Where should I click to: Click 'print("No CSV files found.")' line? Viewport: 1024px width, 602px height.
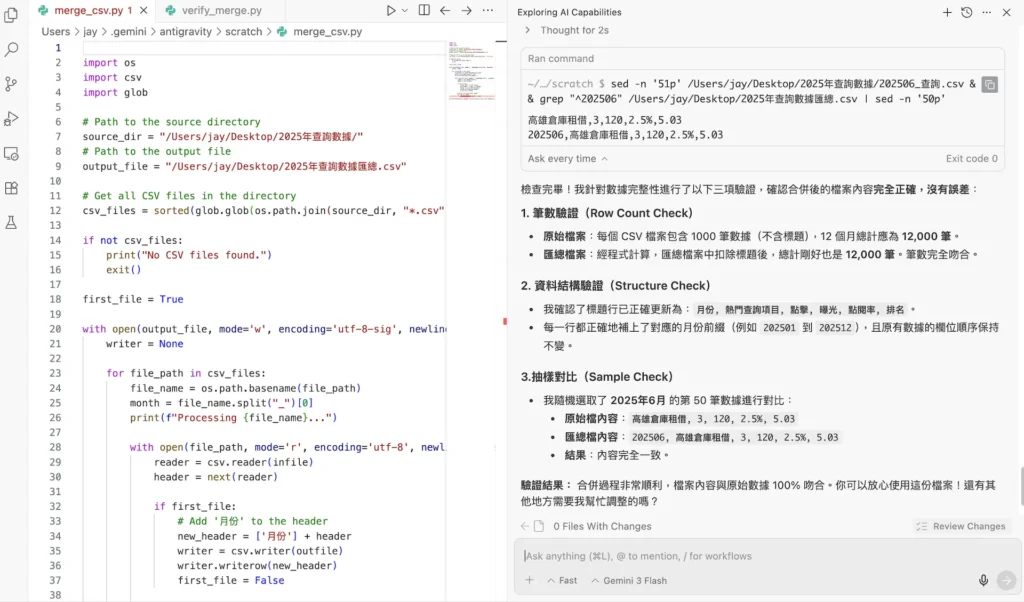pos(189,255)
